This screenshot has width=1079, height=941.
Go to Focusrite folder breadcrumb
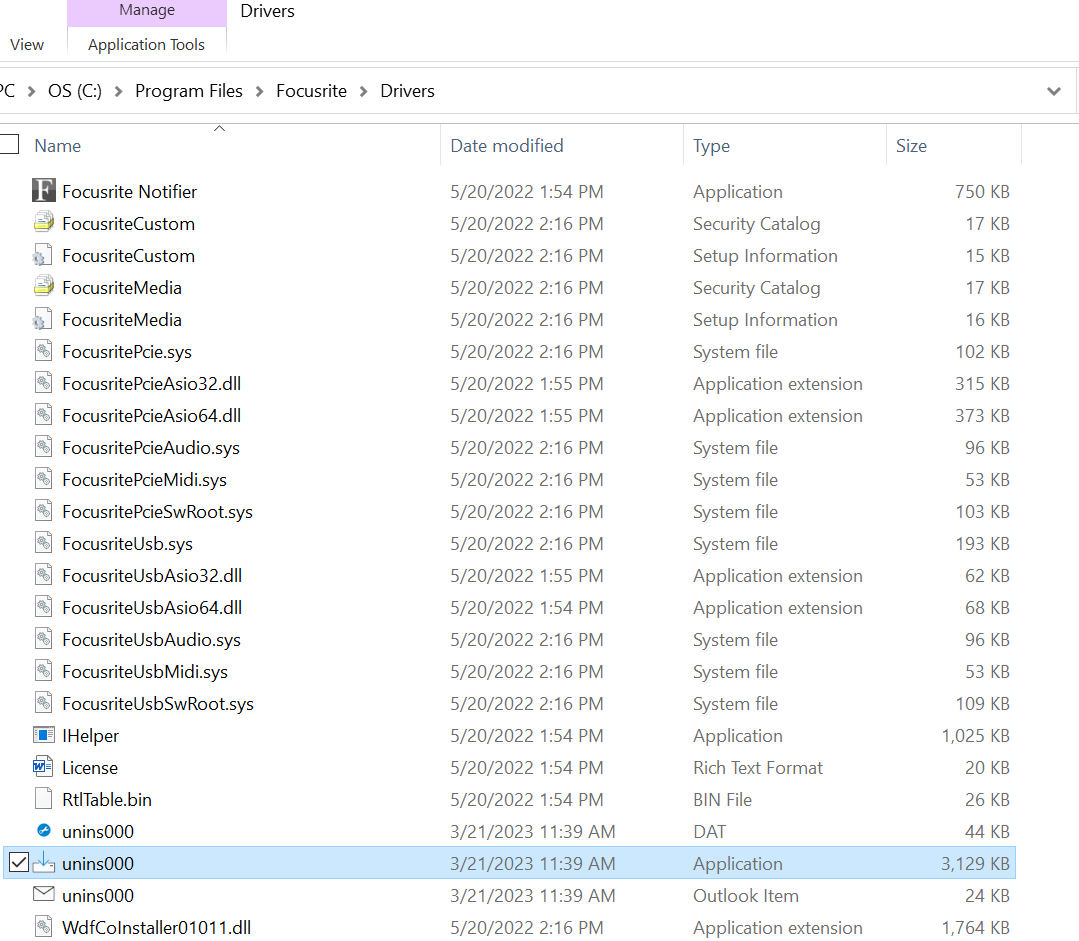[x=311, y=91]
